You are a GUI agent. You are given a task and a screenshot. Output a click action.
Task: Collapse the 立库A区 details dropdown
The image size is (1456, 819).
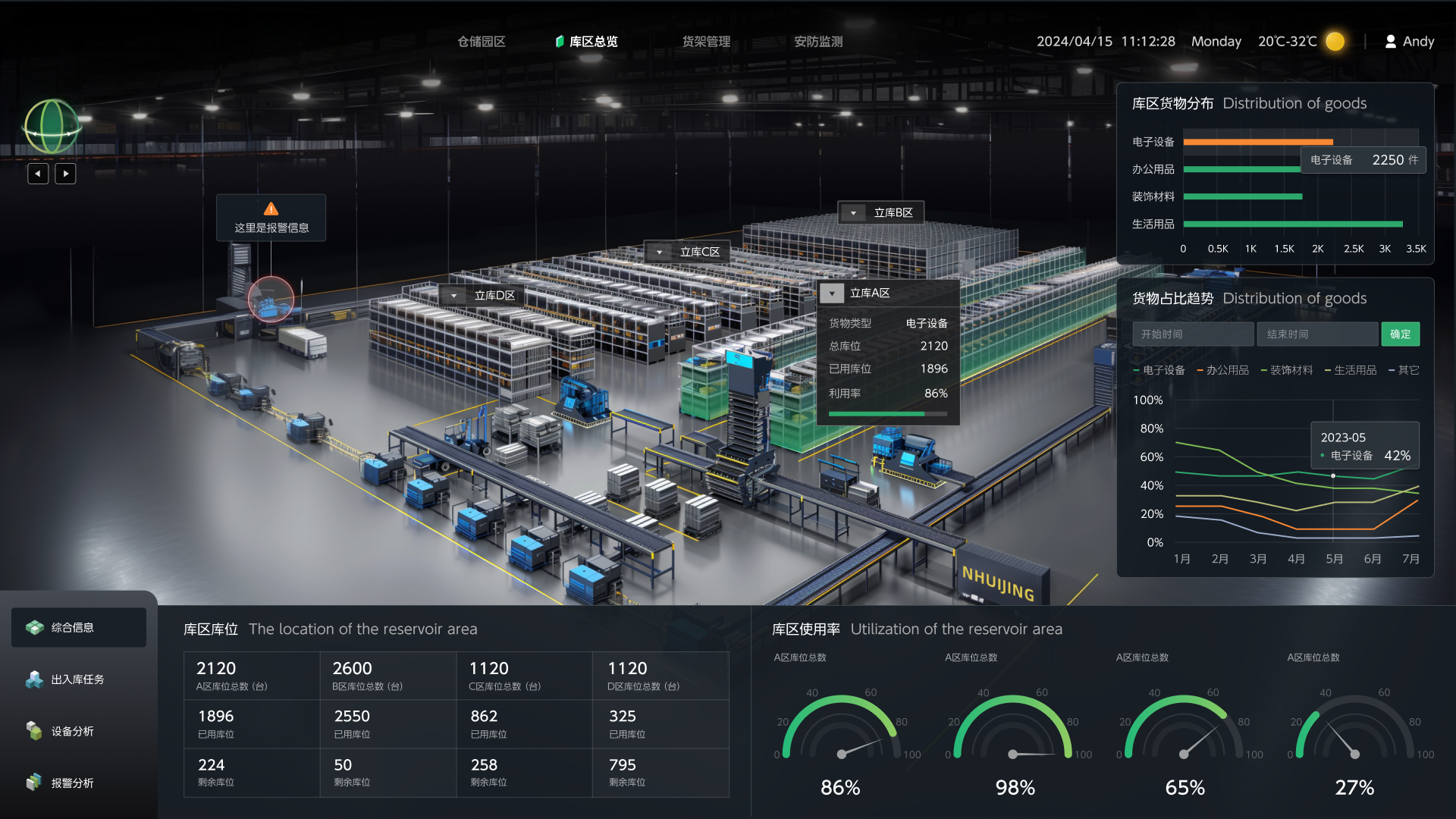click(x=832, y=293)
